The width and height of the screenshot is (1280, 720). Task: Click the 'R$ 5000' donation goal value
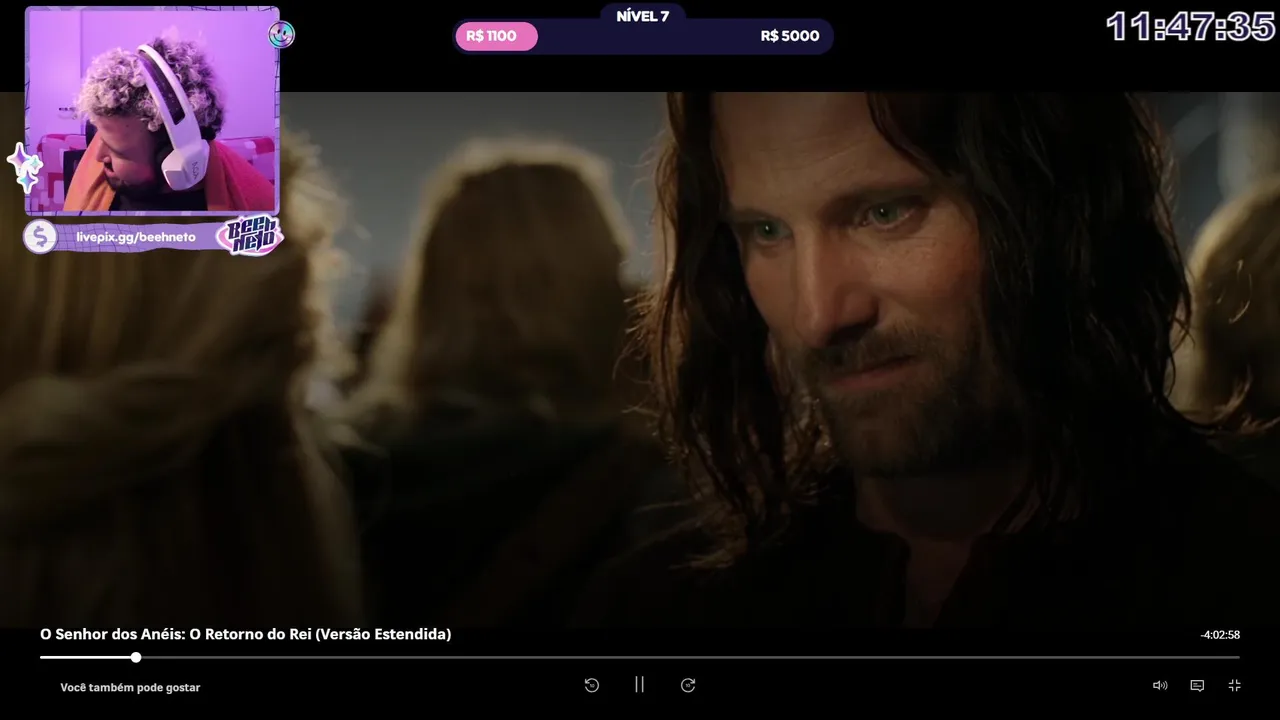click(789, 36)
